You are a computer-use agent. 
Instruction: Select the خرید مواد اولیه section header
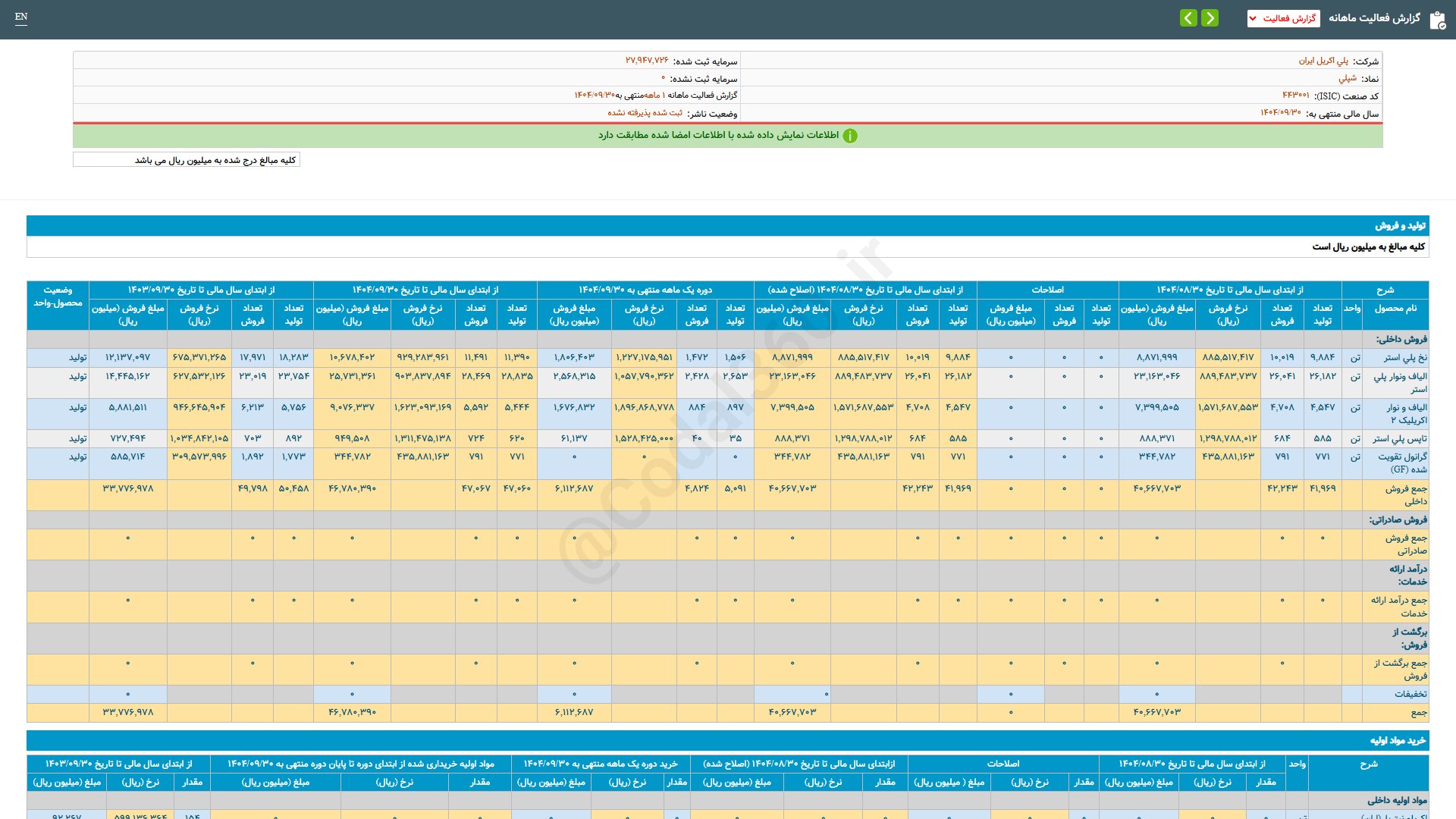(x=1397, y=740)
